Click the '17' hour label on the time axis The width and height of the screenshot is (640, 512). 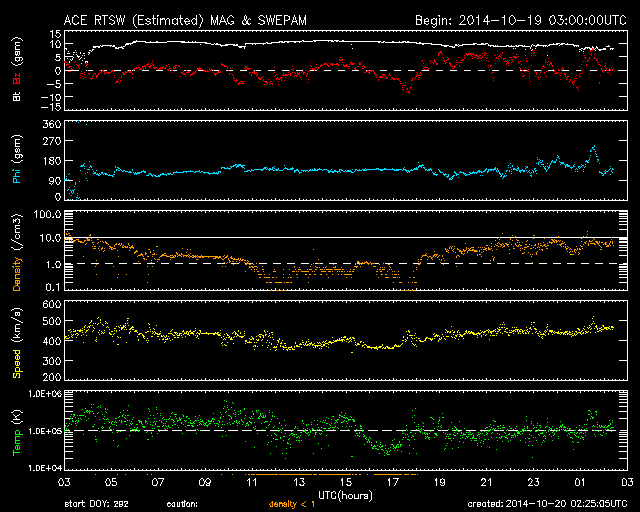[x=393, y=482]
